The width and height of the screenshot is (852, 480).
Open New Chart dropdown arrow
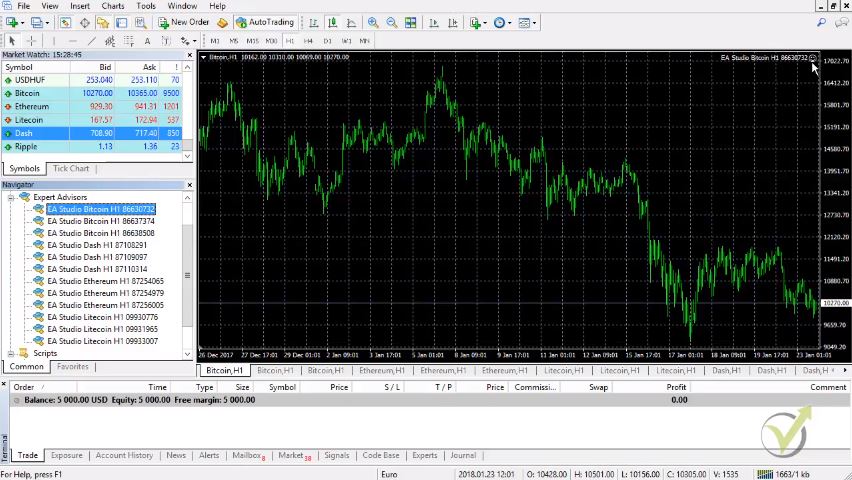click(x=22, y=23)
